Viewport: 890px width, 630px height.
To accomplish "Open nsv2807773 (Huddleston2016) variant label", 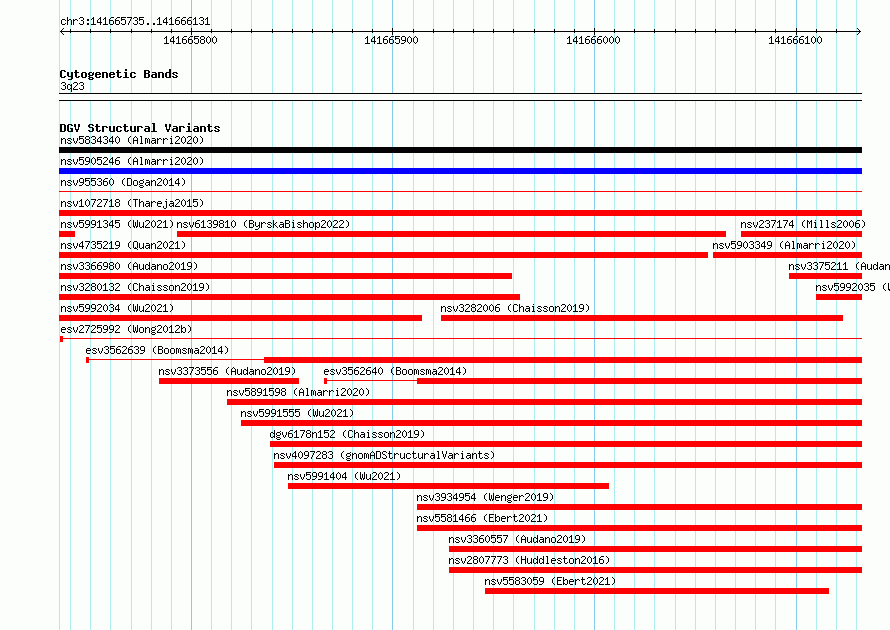I will (x=528, y=560).
